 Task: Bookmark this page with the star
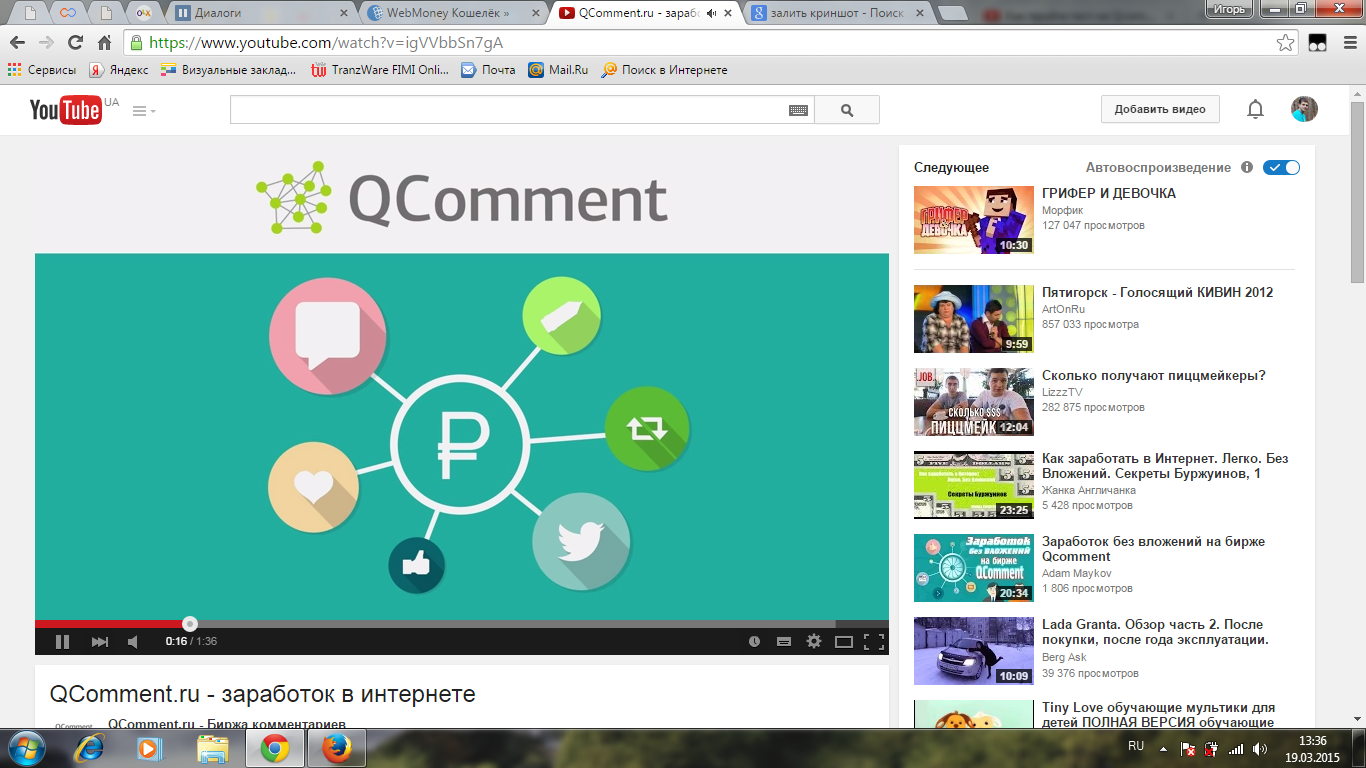click(1286, 43)
